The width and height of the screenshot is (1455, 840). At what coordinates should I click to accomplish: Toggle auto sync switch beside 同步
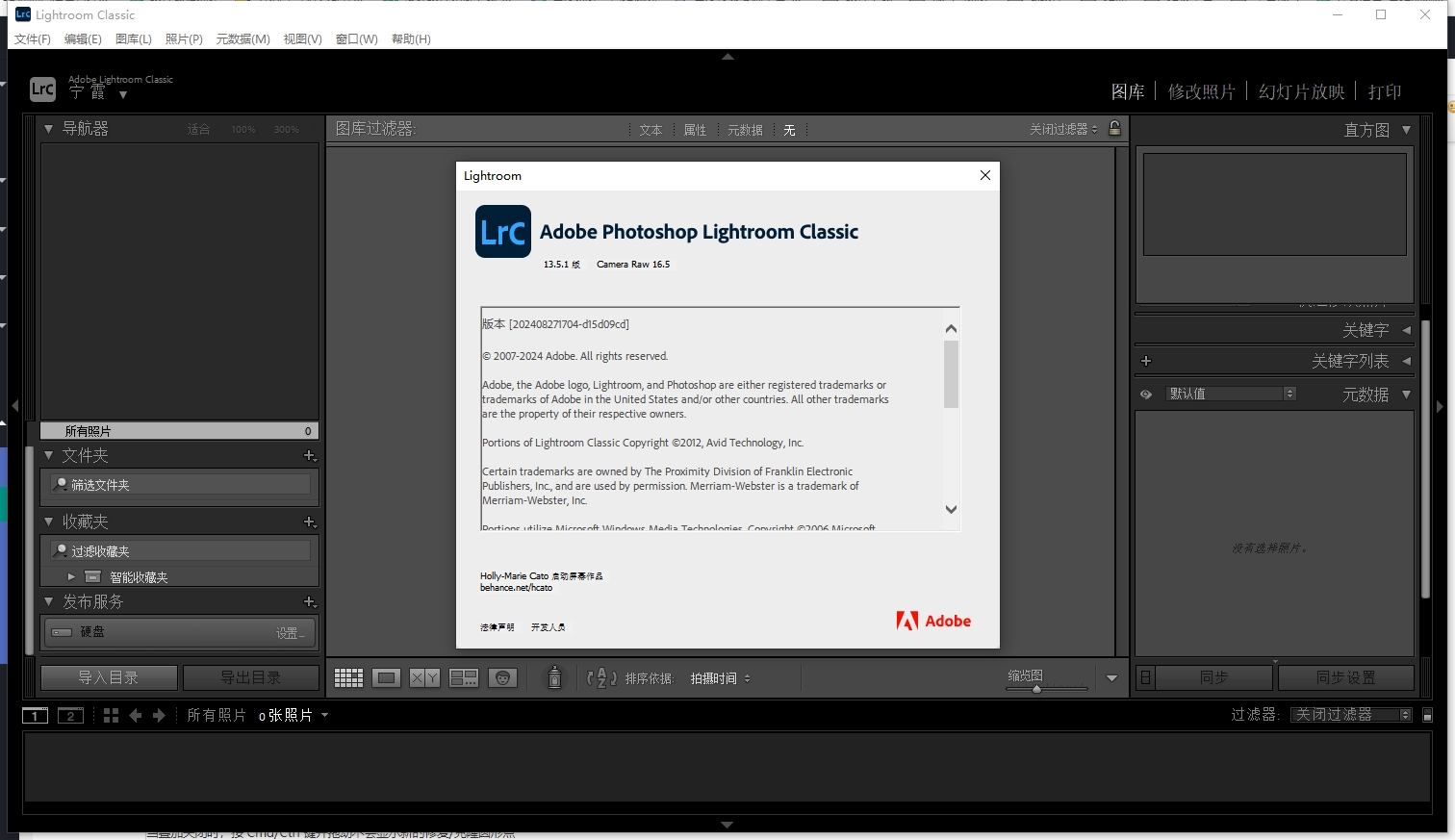pyautogui.click(x=1145, y=677)
